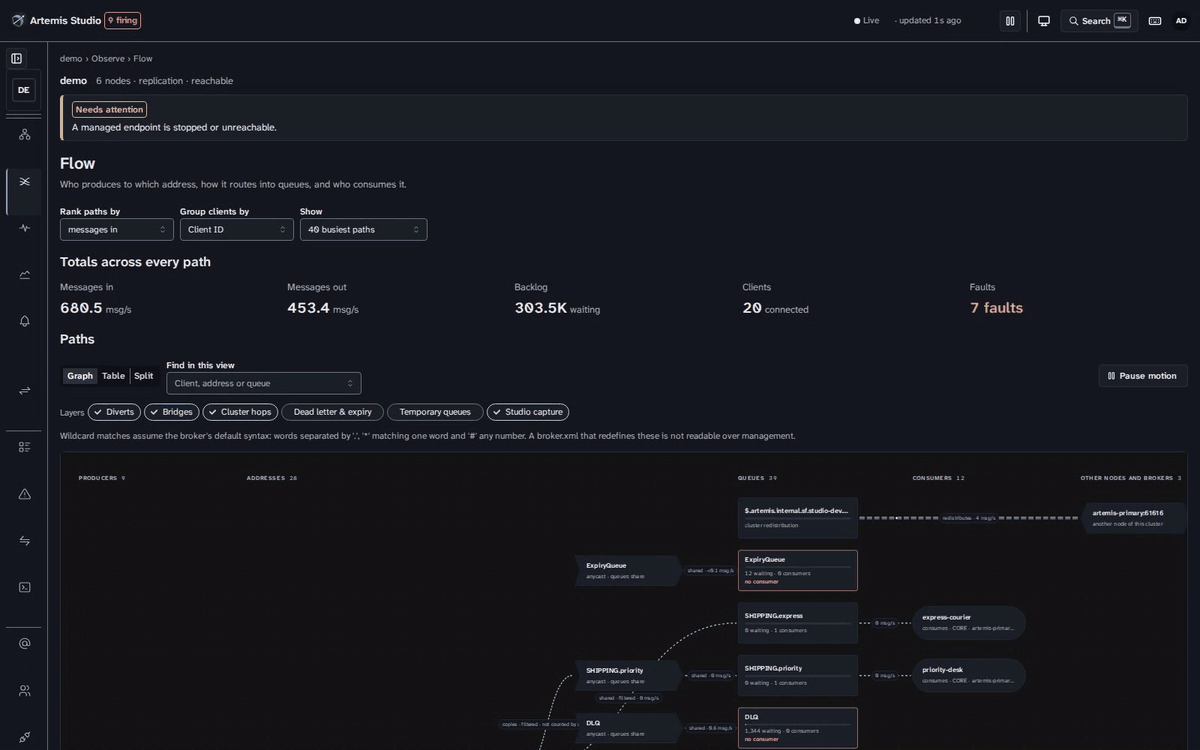Open the Group clients by dropdown
The height and width of the screenshot is (750, 1200).
(x=237, y=229)
